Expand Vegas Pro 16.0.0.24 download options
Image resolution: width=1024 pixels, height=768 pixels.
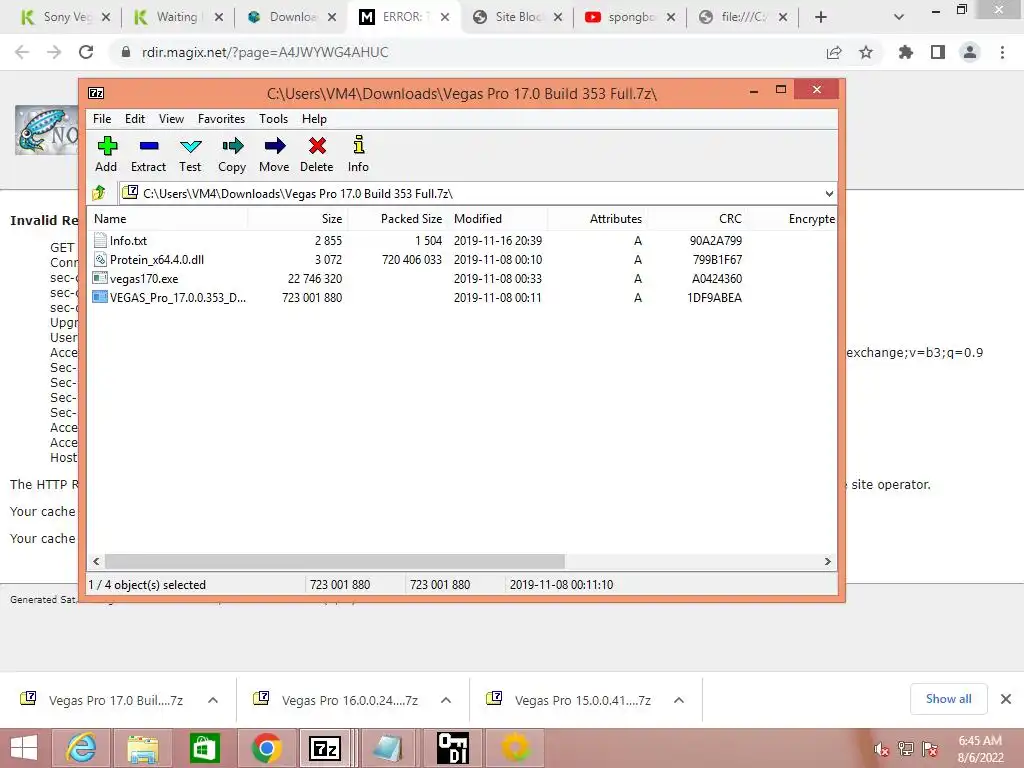(446, 700)
